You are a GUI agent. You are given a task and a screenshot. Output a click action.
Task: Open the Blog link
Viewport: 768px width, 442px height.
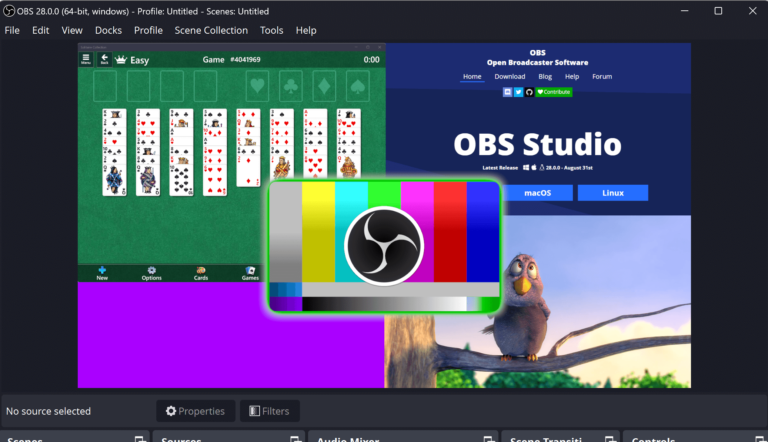[545, 76]
